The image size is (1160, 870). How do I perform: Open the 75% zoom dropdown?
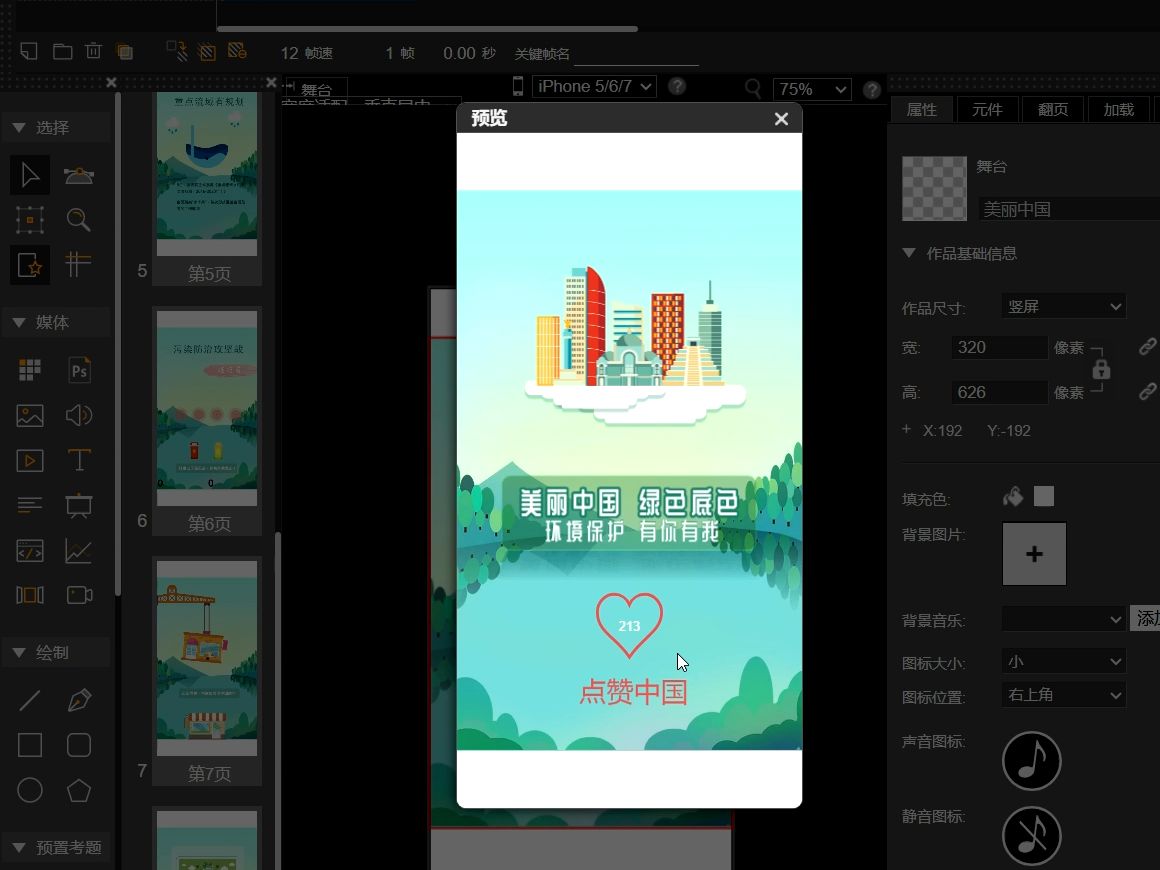tap(812, 90)
